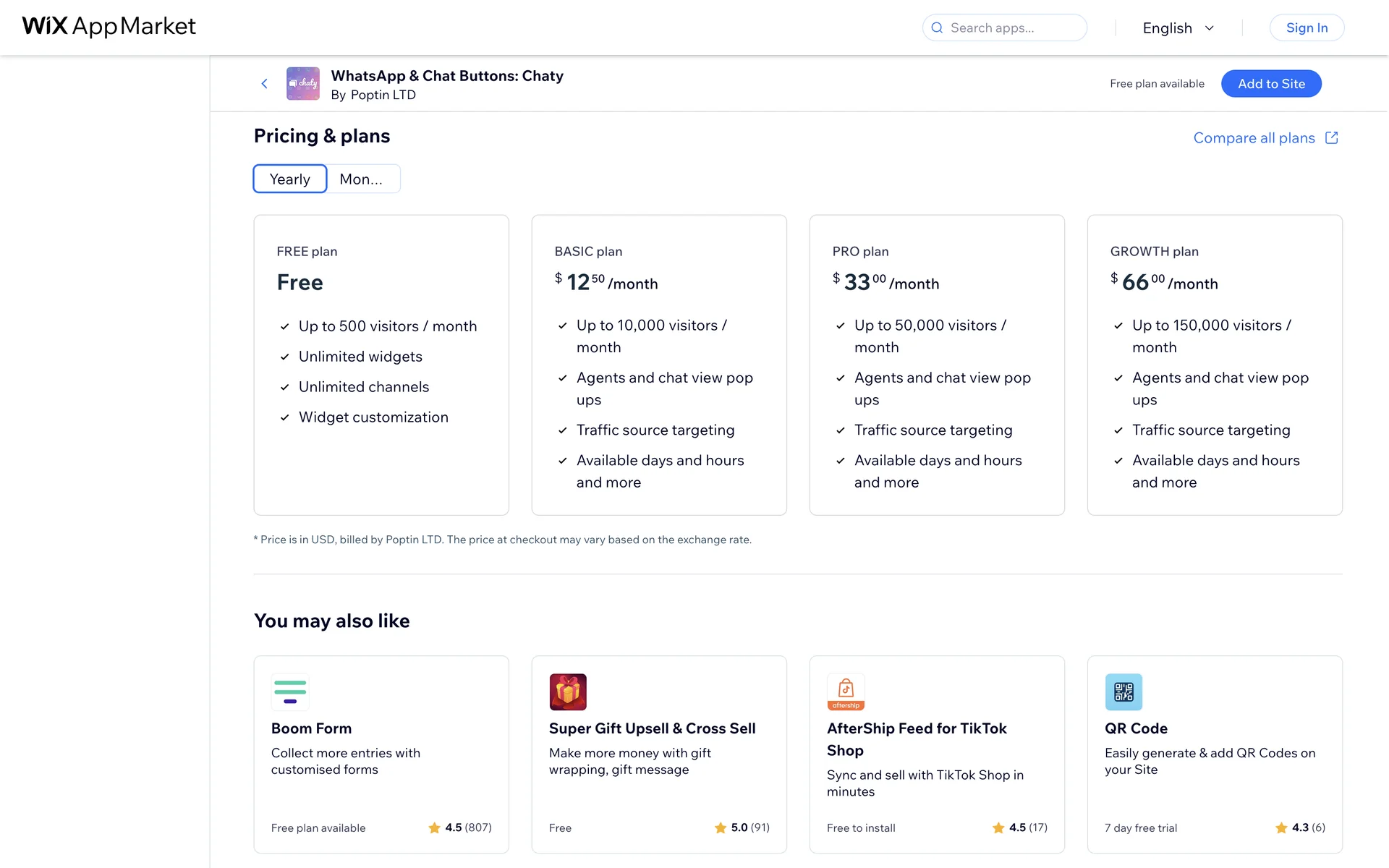Type in the Search apps field

tap(1013, 28)
